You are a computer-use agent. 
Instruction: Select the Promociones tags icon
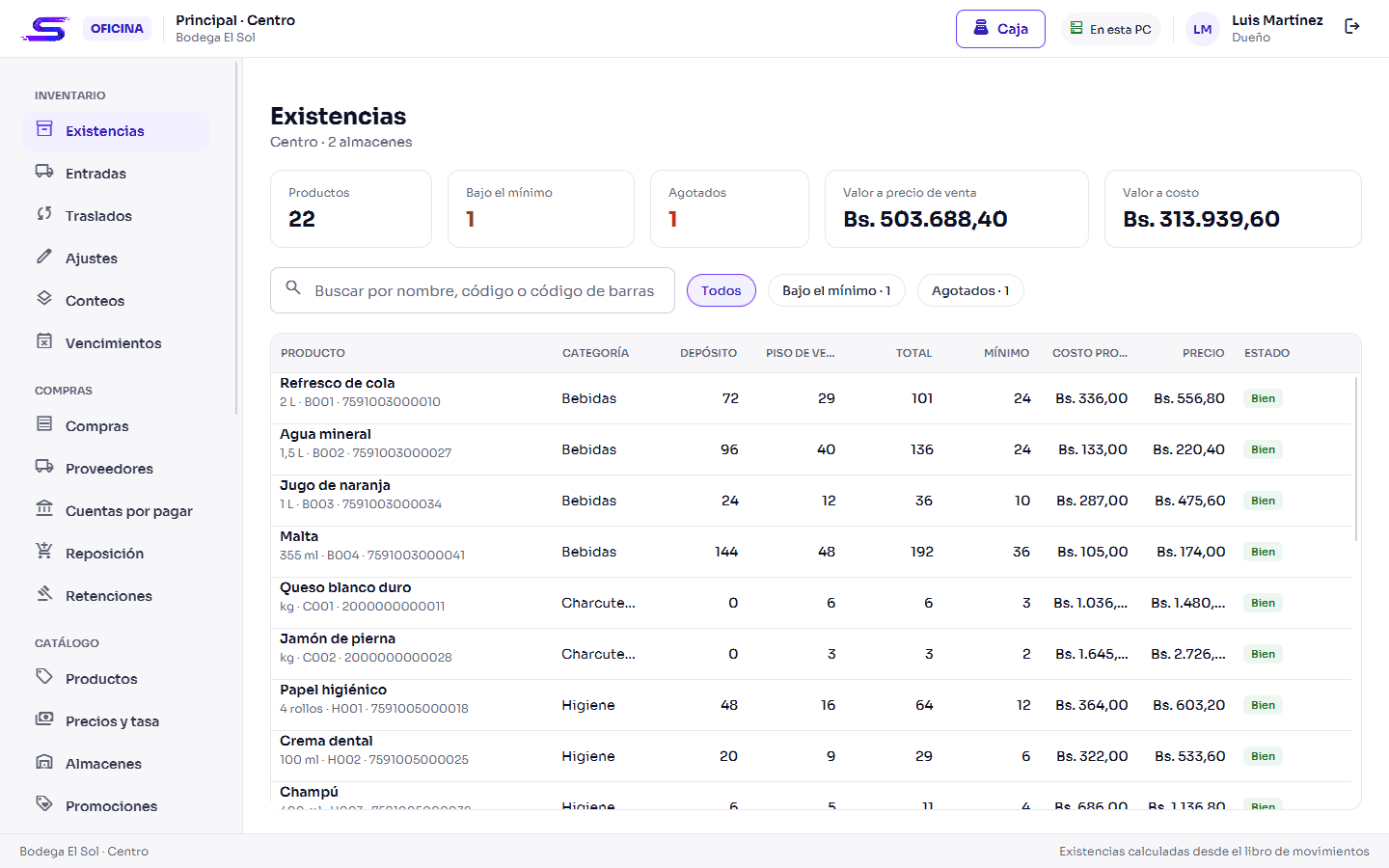tap(44, 804)
